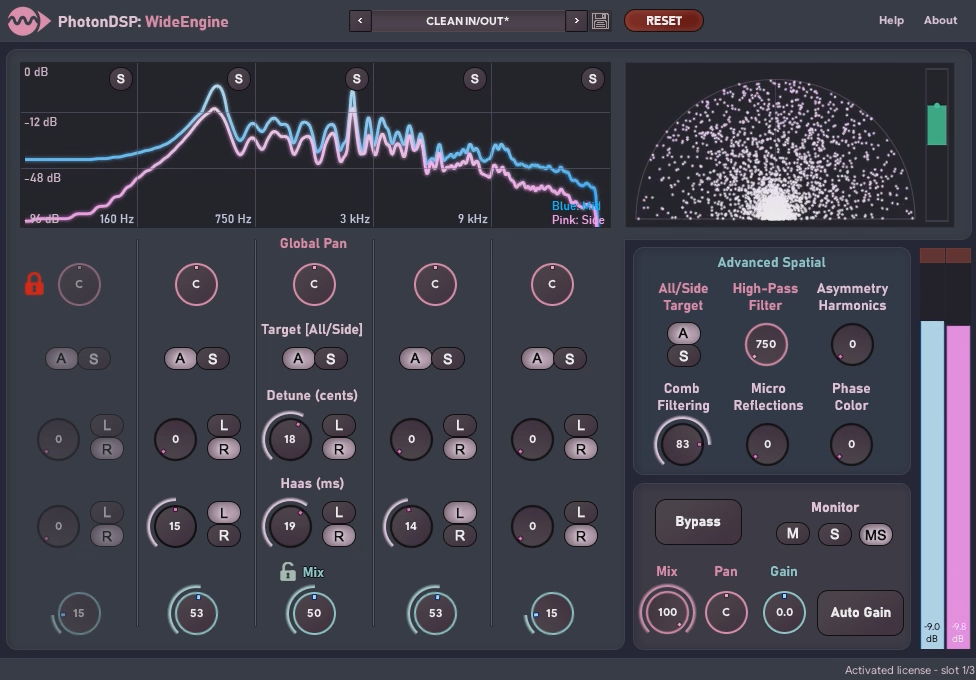Viewport: 976px width, 680px height.
Task: Click the Haas knob showing 14
Action: [411, 526]
